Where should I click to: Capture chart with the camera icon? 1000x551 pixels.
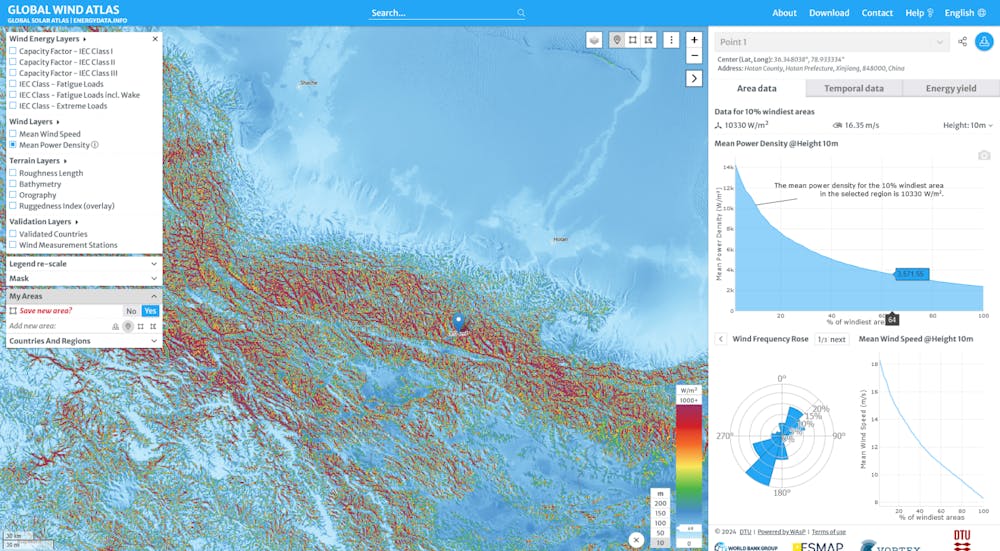tap(984, 155)
